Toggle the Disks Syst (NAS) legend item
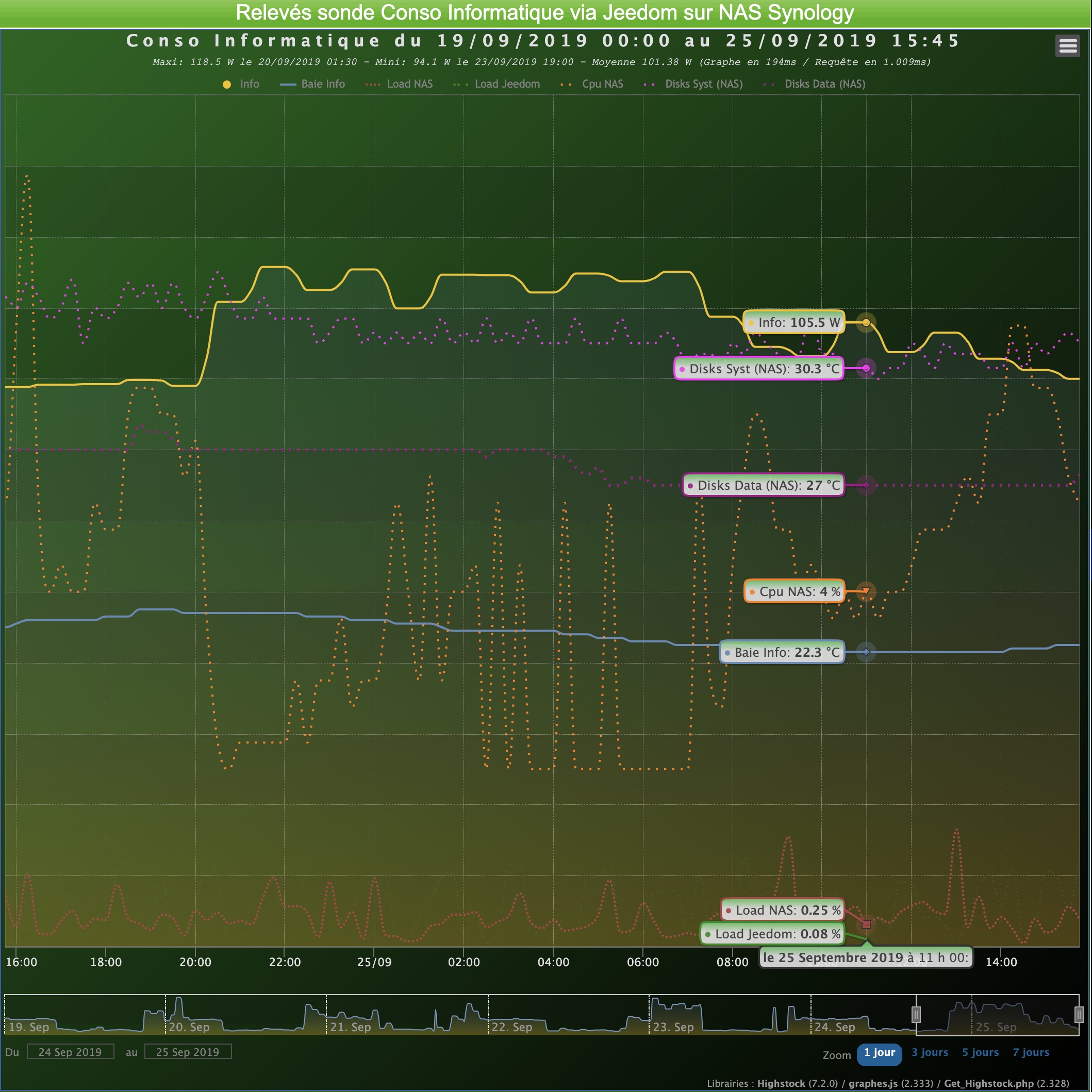Viewport: 1092px width, 1092px height. [x=693, y=84]
